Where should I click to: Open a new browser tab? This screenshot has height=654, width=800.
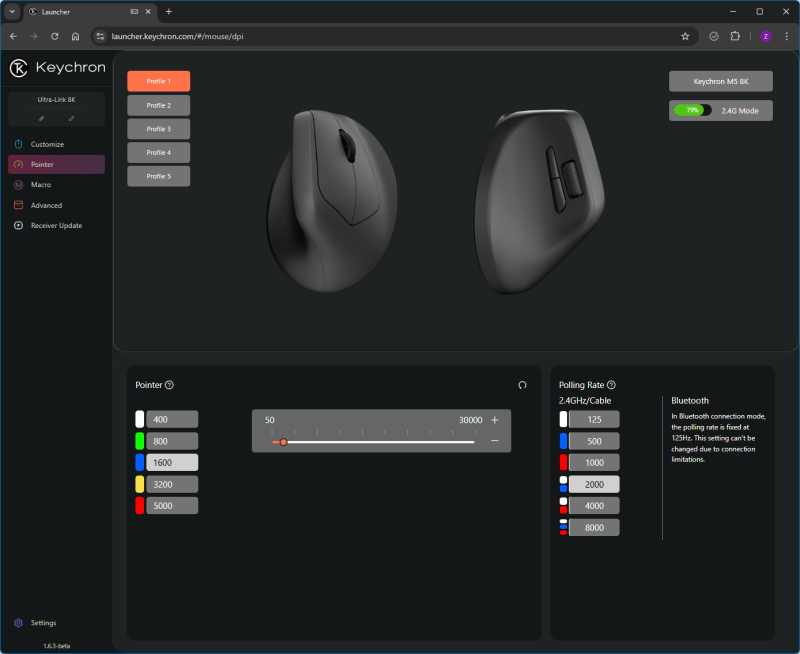(x=169, y=12)
